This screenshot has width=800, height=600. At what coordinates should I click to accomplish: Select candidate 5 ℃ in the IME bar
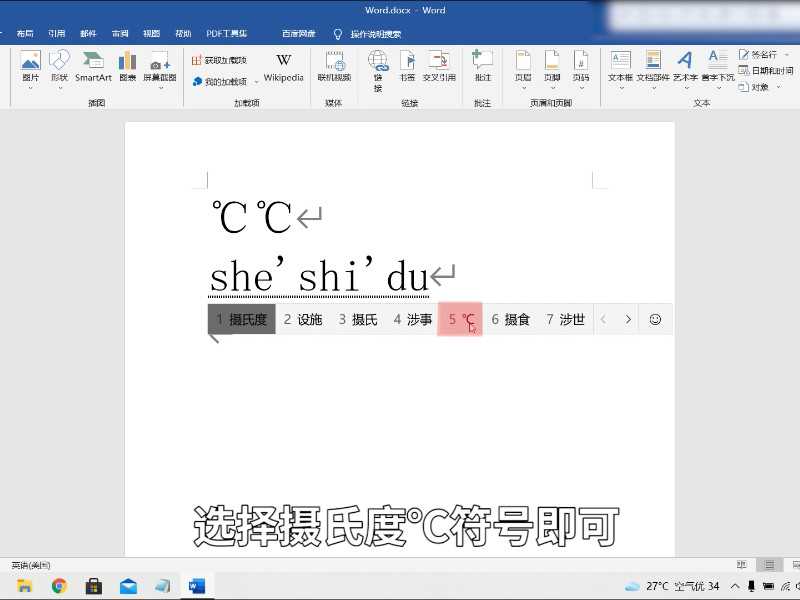460,319
